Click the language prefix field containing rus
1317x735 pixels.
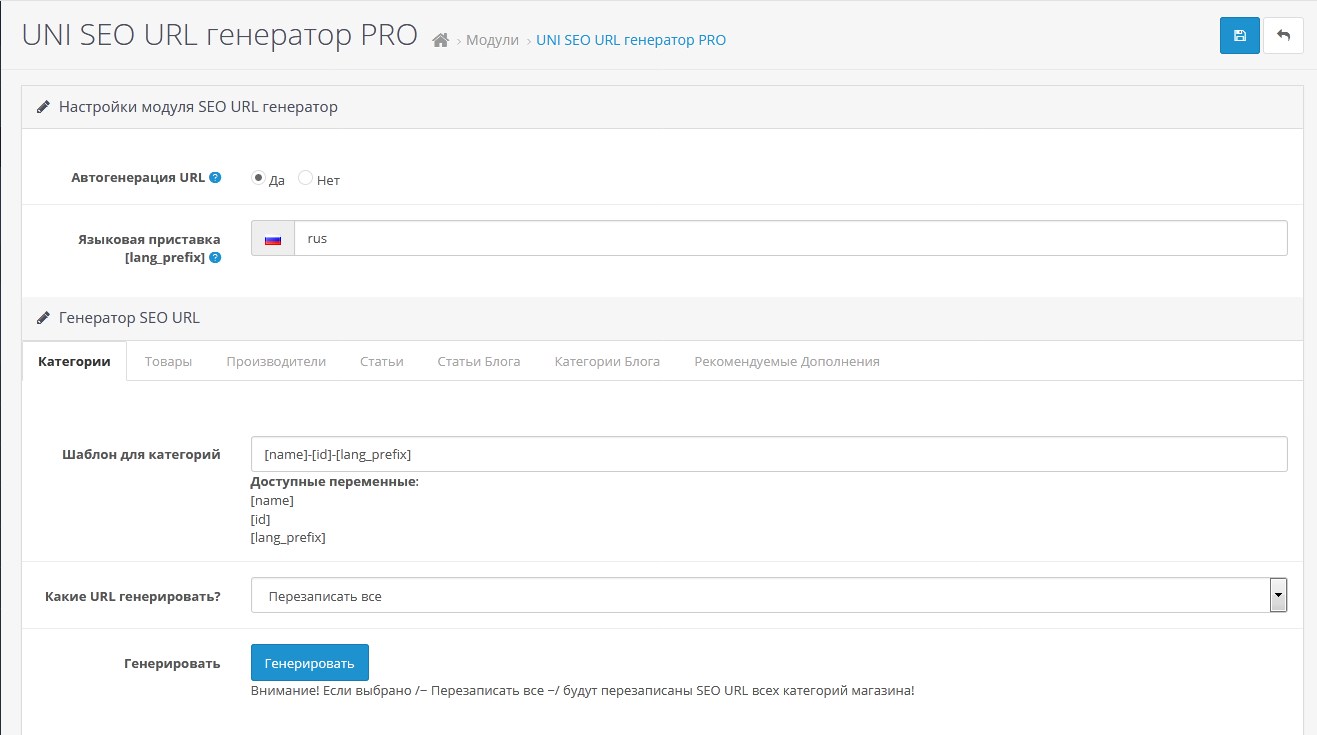(790, 238)
